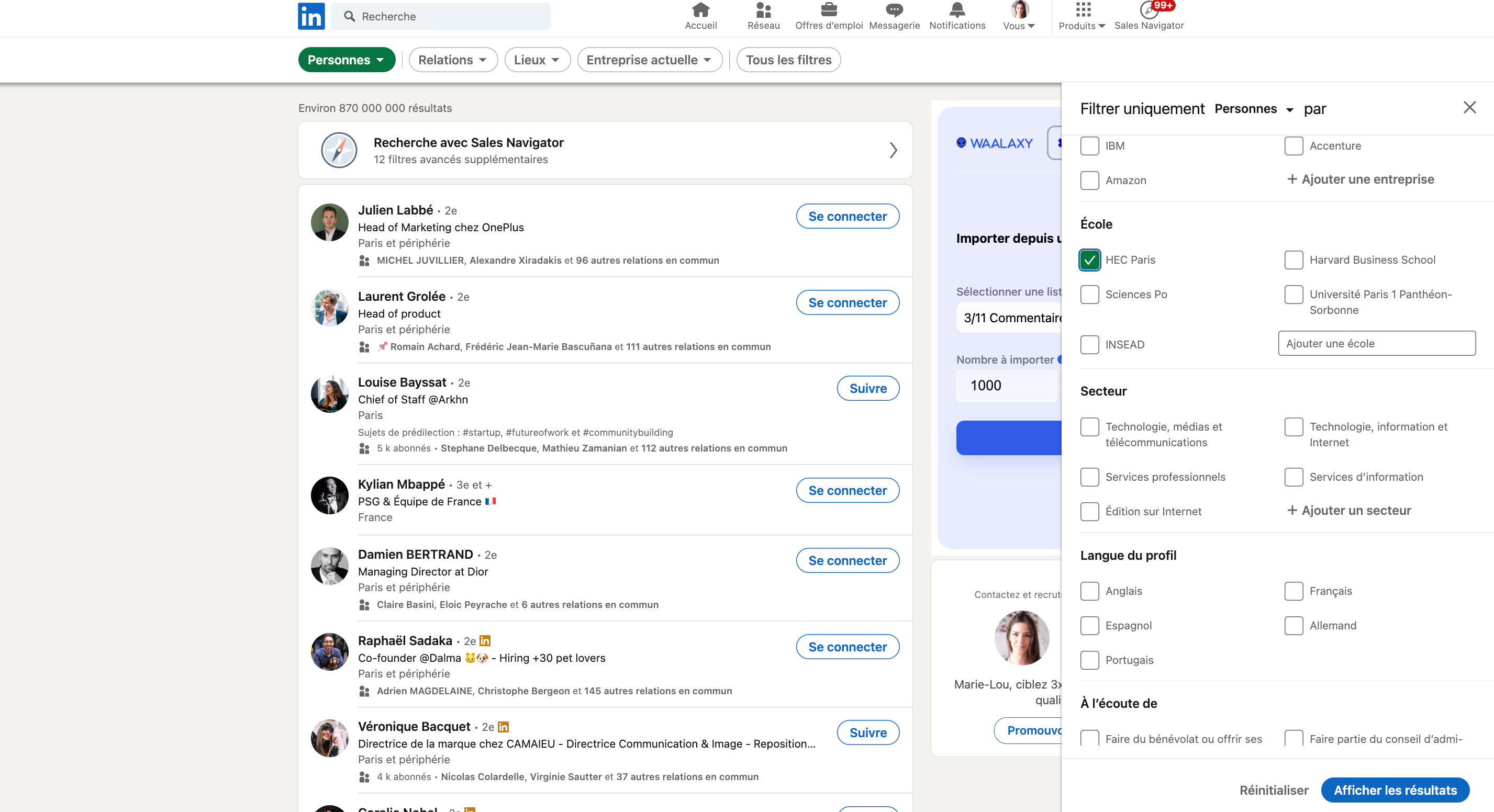Click LinkedIn badge next to Véronique Bacquet
Screen dimensions: 1494x812
pyautogui.click(x=504, y=726)
